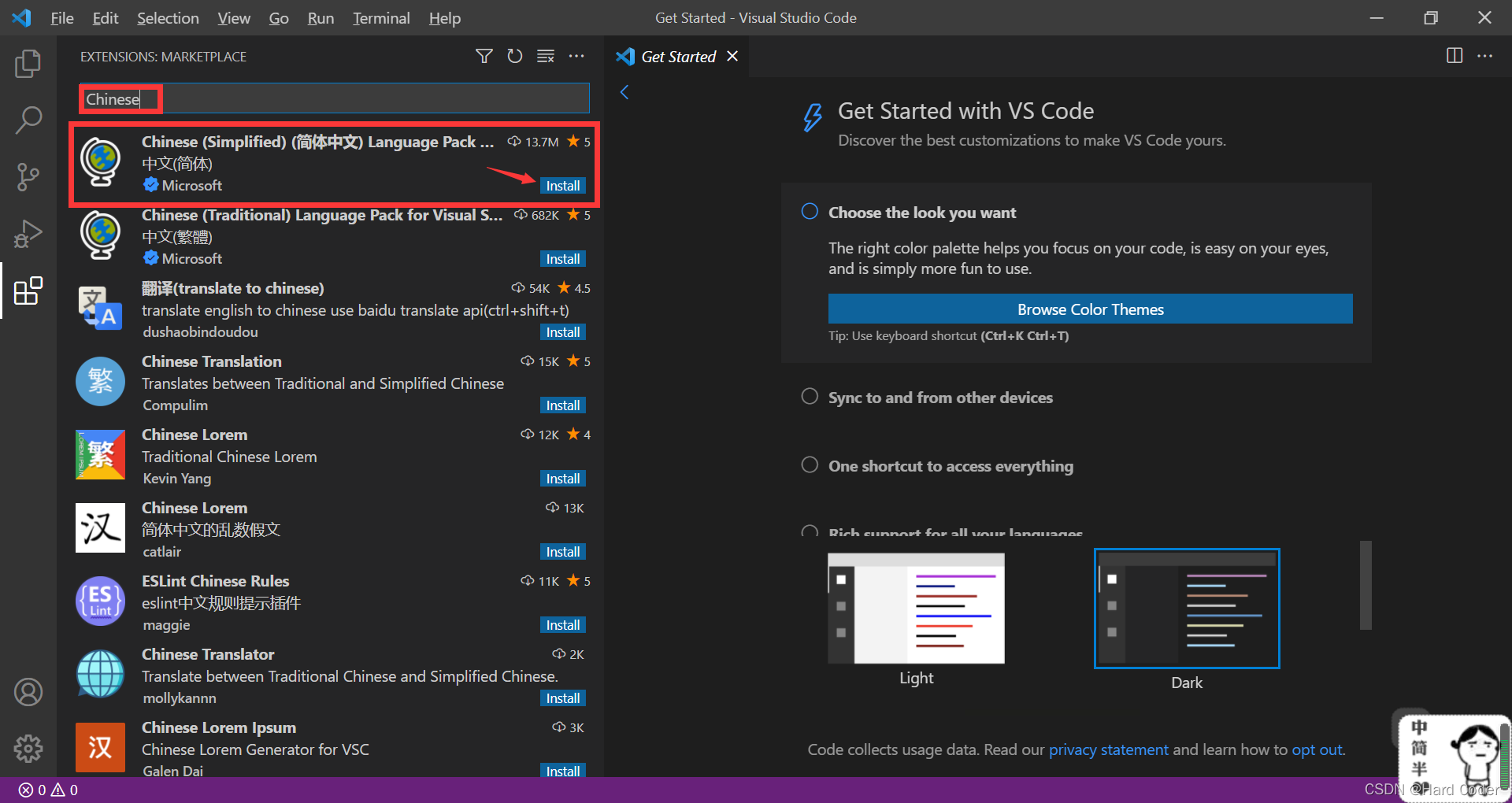Open Chinese Translation extension icon
Screen dimensions: 1512x803
(x=100, y=382)
